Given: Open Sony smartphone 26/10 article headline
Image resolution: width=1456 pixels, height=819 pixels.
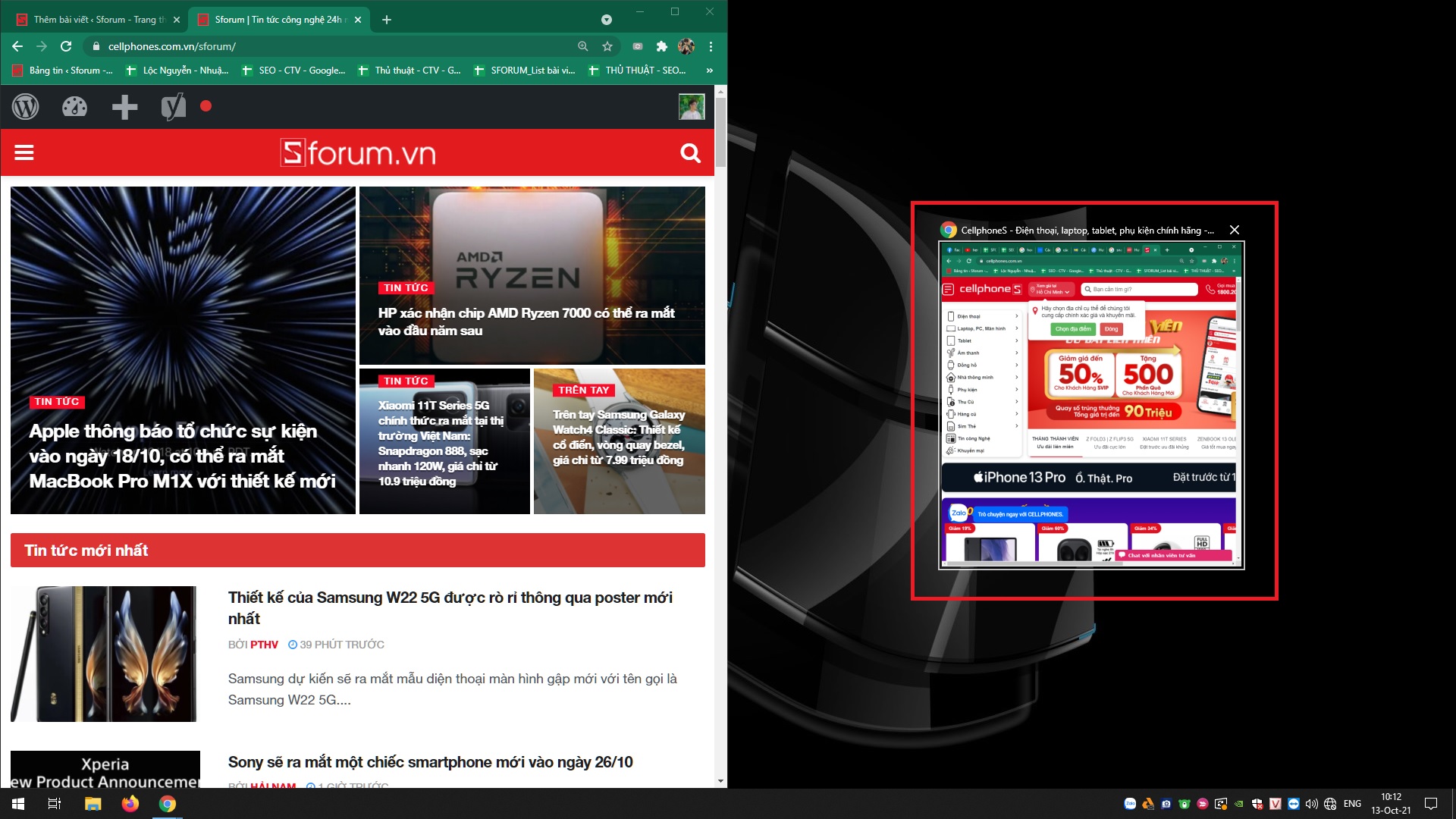Looking at the screenshot, I should coord(431,762).
